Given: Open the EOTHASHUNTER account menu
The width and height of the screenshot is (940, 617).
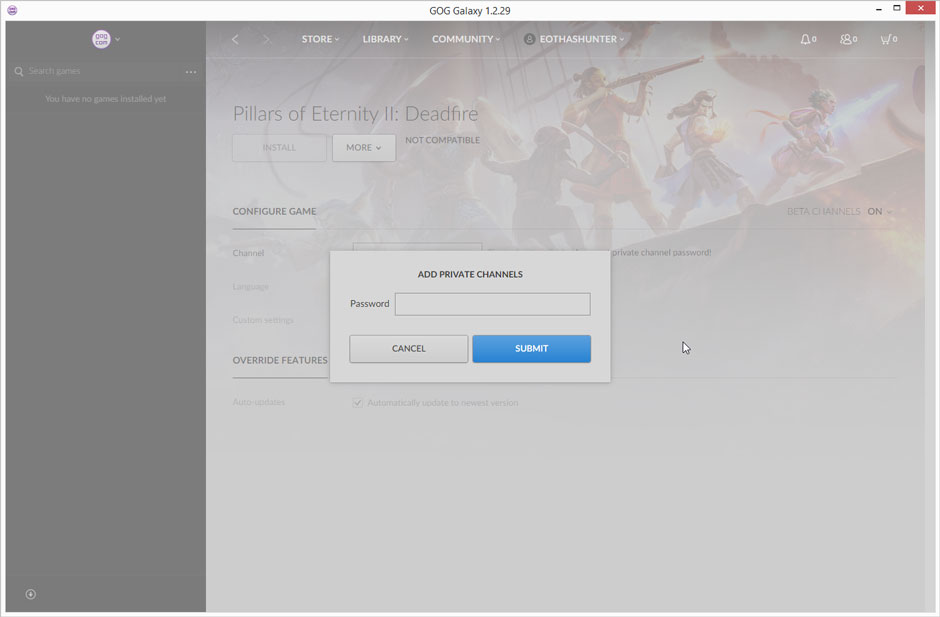Looking at the screenshot, I should click(581, 39).
